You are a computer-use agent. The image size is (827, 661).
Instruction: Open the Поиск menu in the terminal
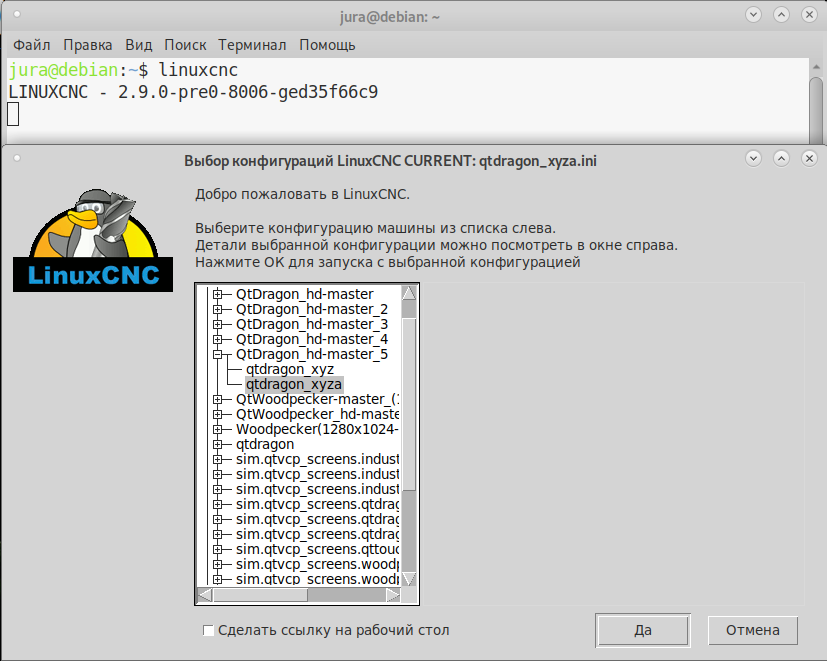[x=185, y=45]
